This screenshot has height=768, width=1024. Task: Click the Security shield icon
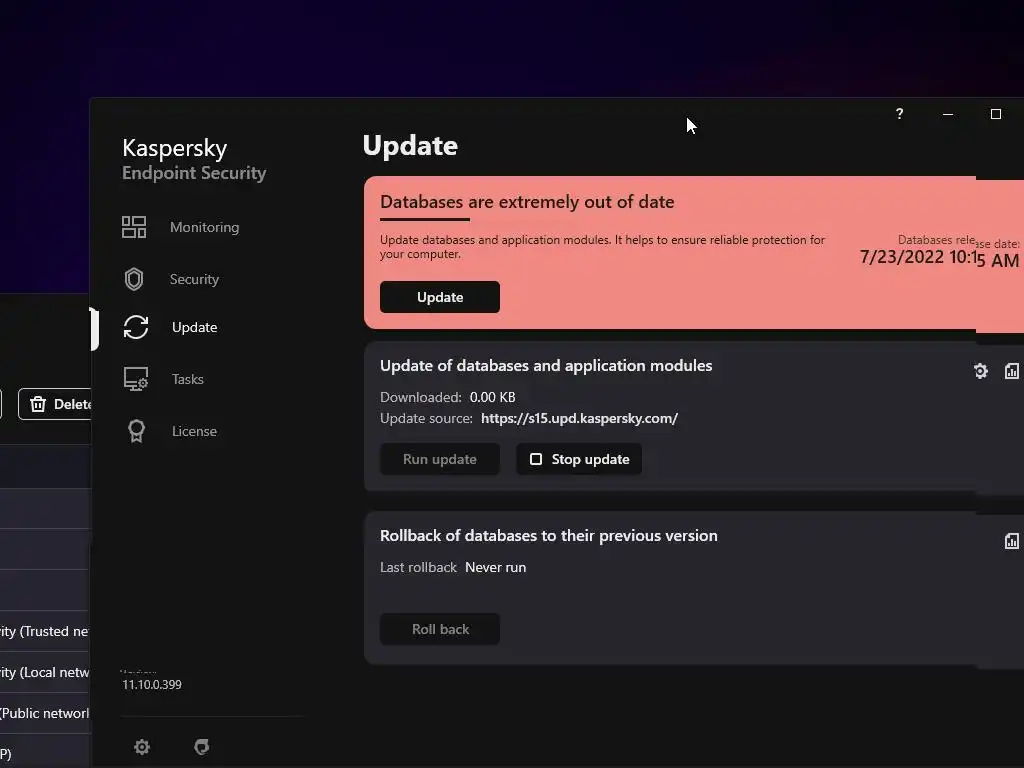pyautogui.click(x=134, y=279)
